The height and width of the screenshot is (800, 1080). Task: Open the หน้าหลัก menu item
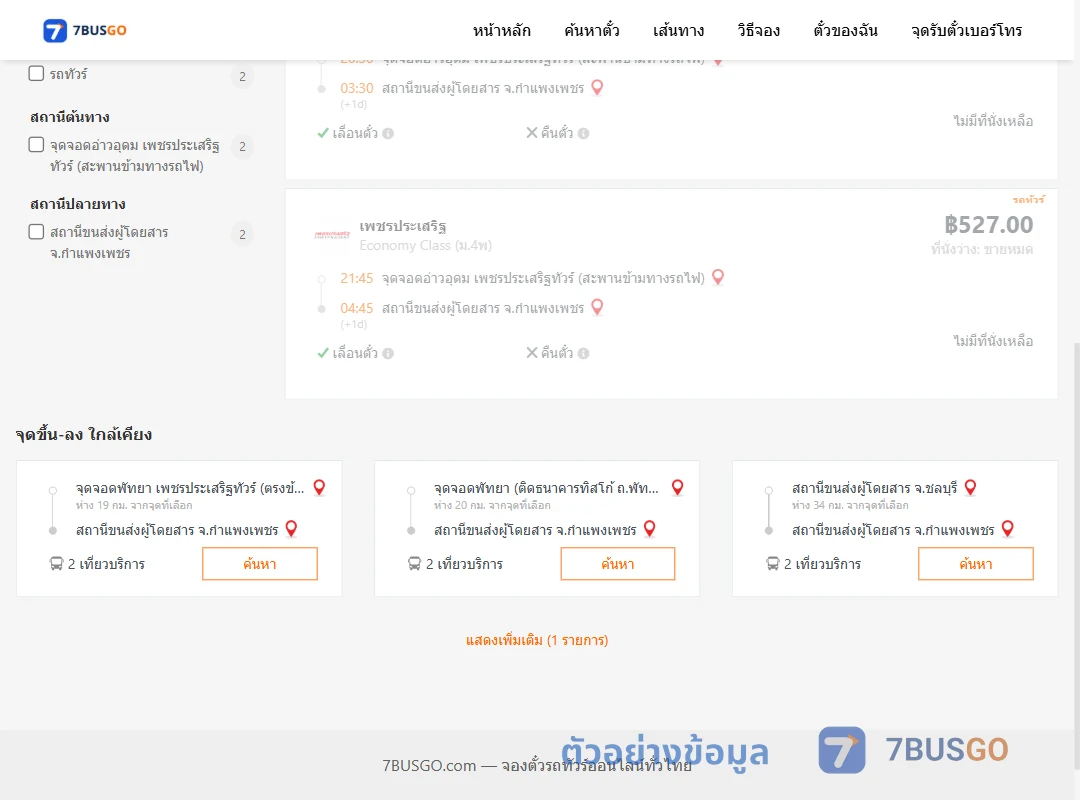pyautogui.click(x=501, y=30)
